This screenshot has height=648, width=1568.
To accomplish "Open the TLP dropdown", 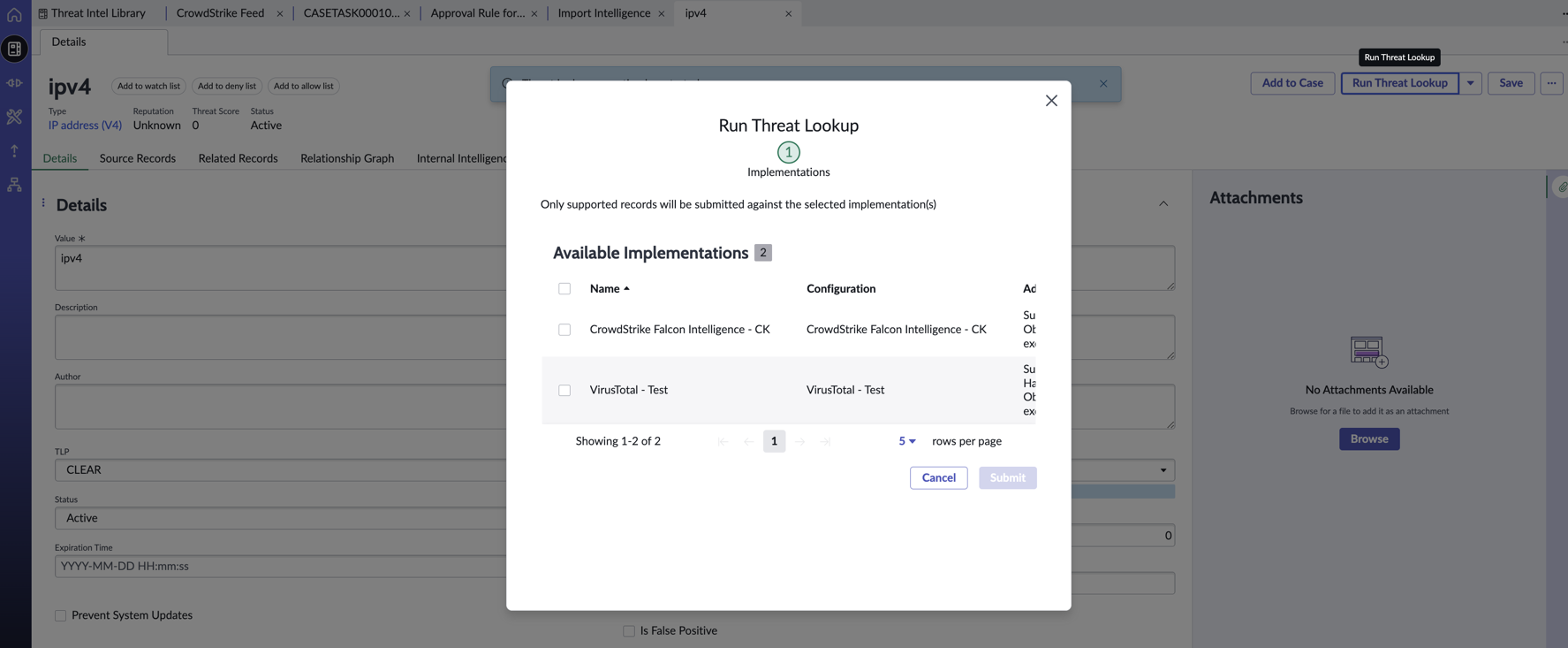I will coord(615,470).
